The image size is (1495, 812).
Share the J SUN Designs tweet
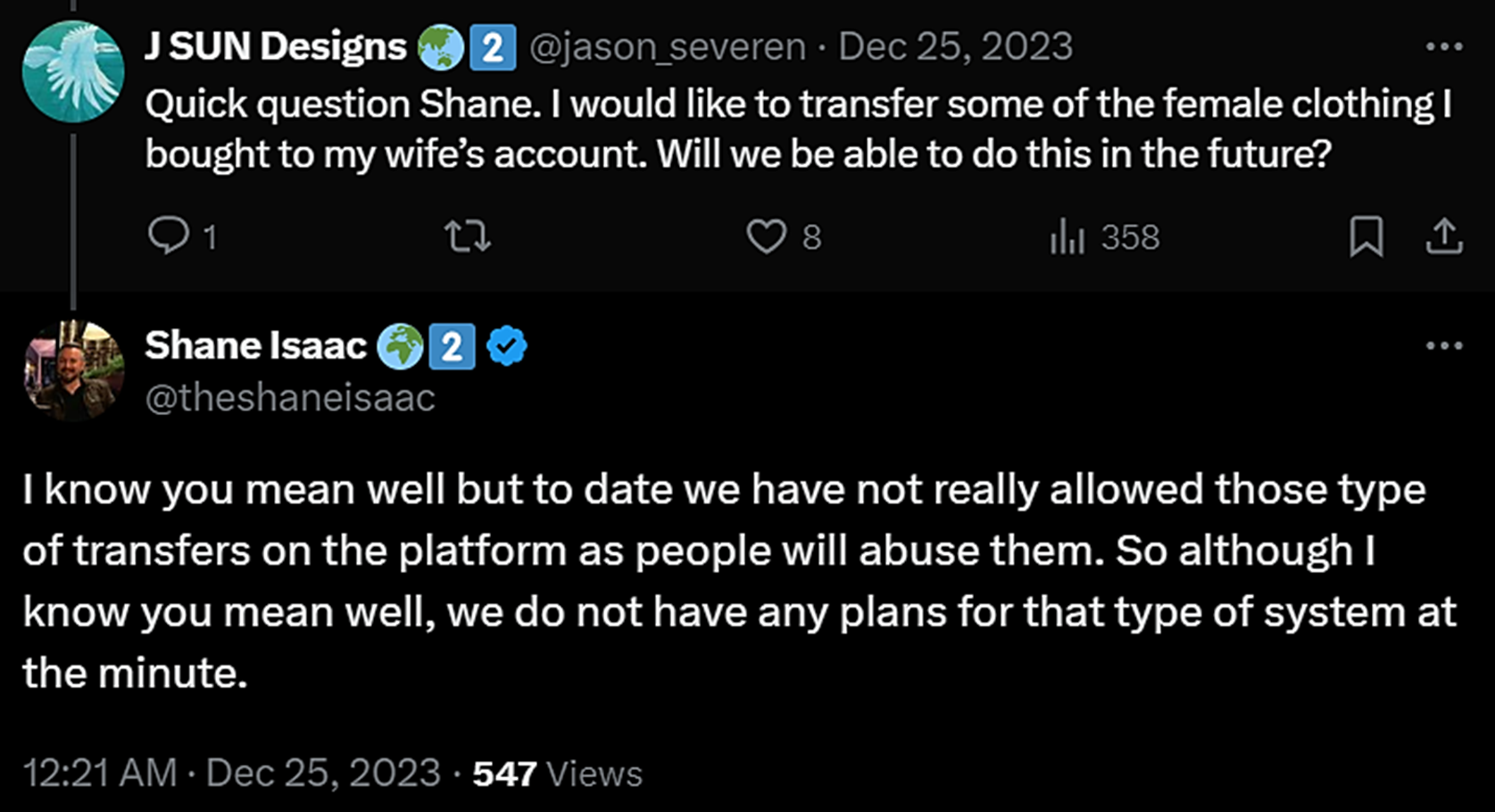pos(1443,236)
